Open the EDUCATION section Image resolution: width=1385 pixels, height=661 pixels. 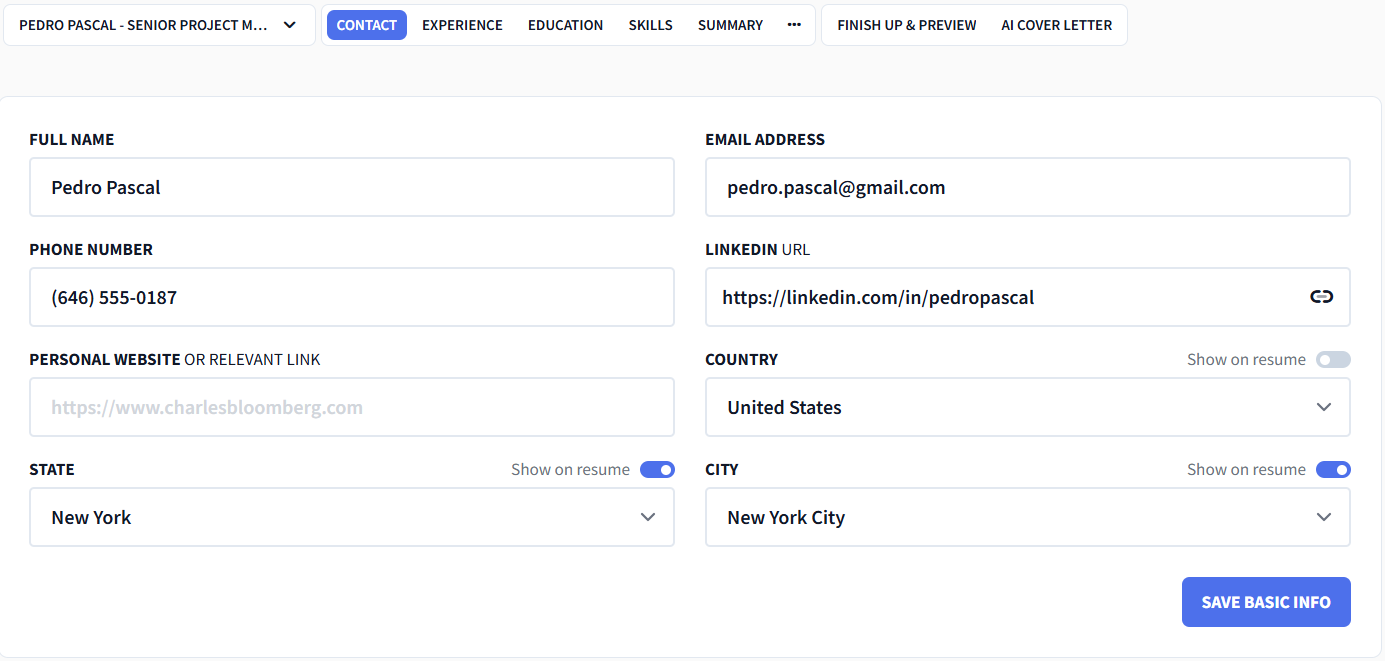(565, 24)
